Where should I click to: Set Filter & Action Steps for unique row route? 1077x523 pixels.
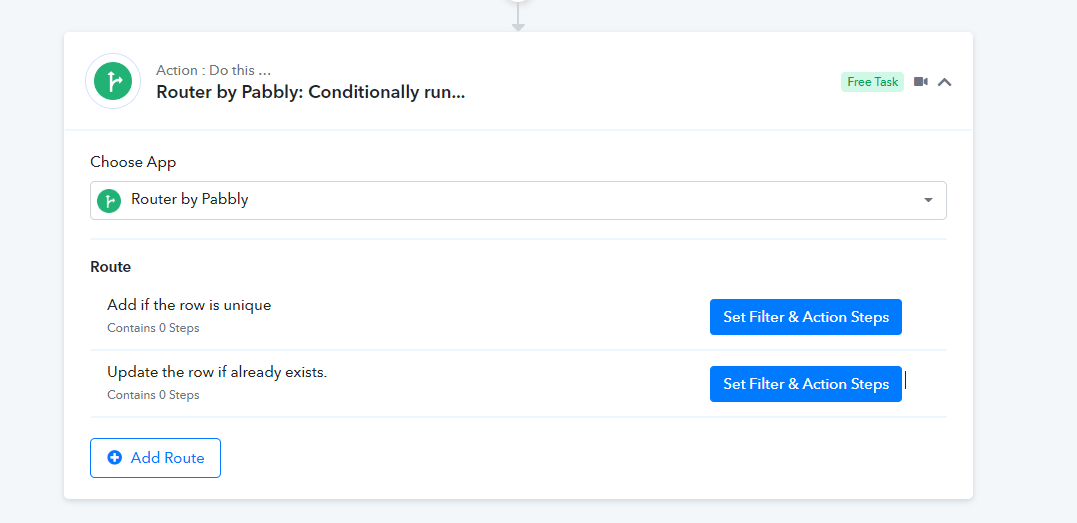tap(806, 317)
